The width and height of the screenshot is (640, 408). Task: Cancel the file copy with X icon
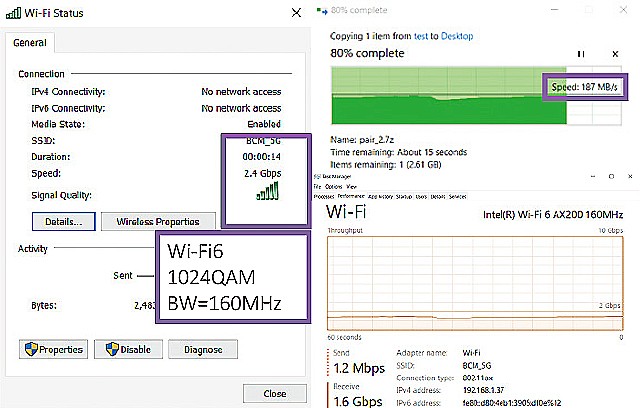[615, 53]
